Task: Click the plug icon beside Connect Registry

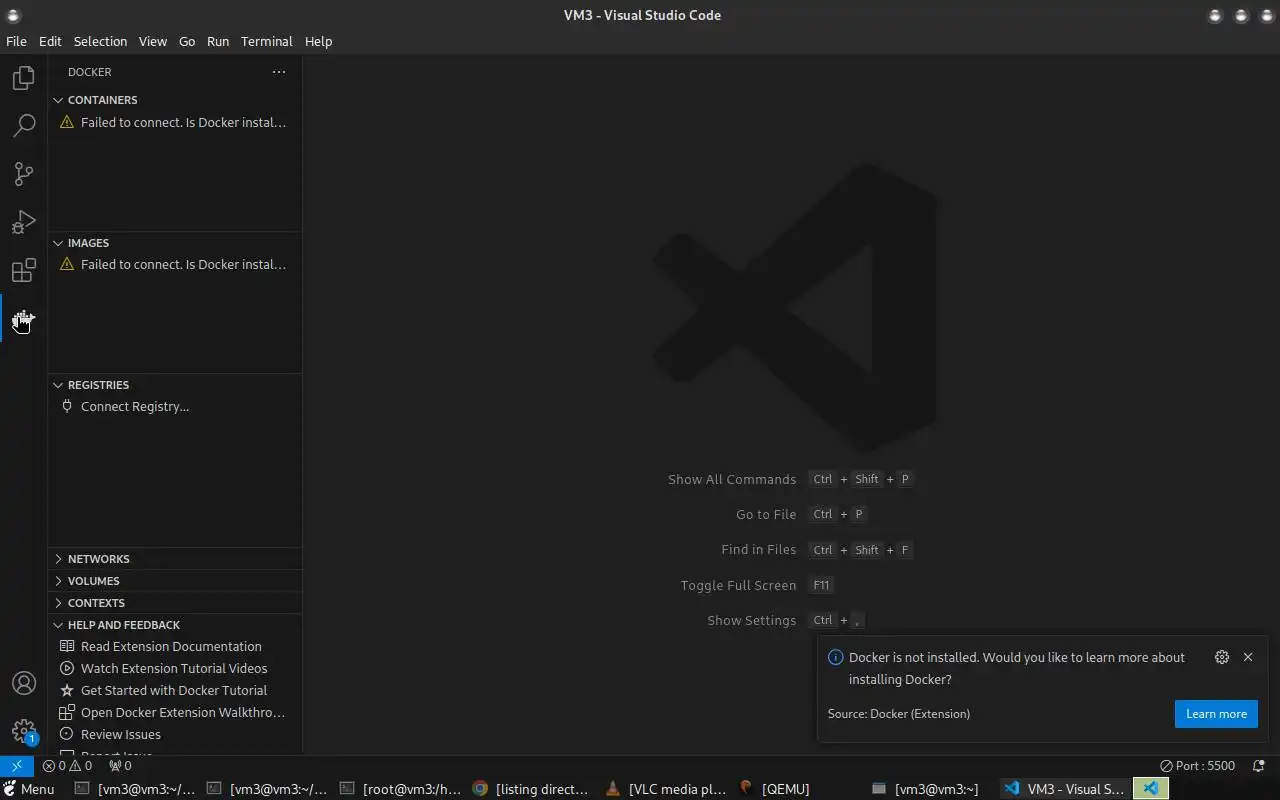Action: click(67, 406)
